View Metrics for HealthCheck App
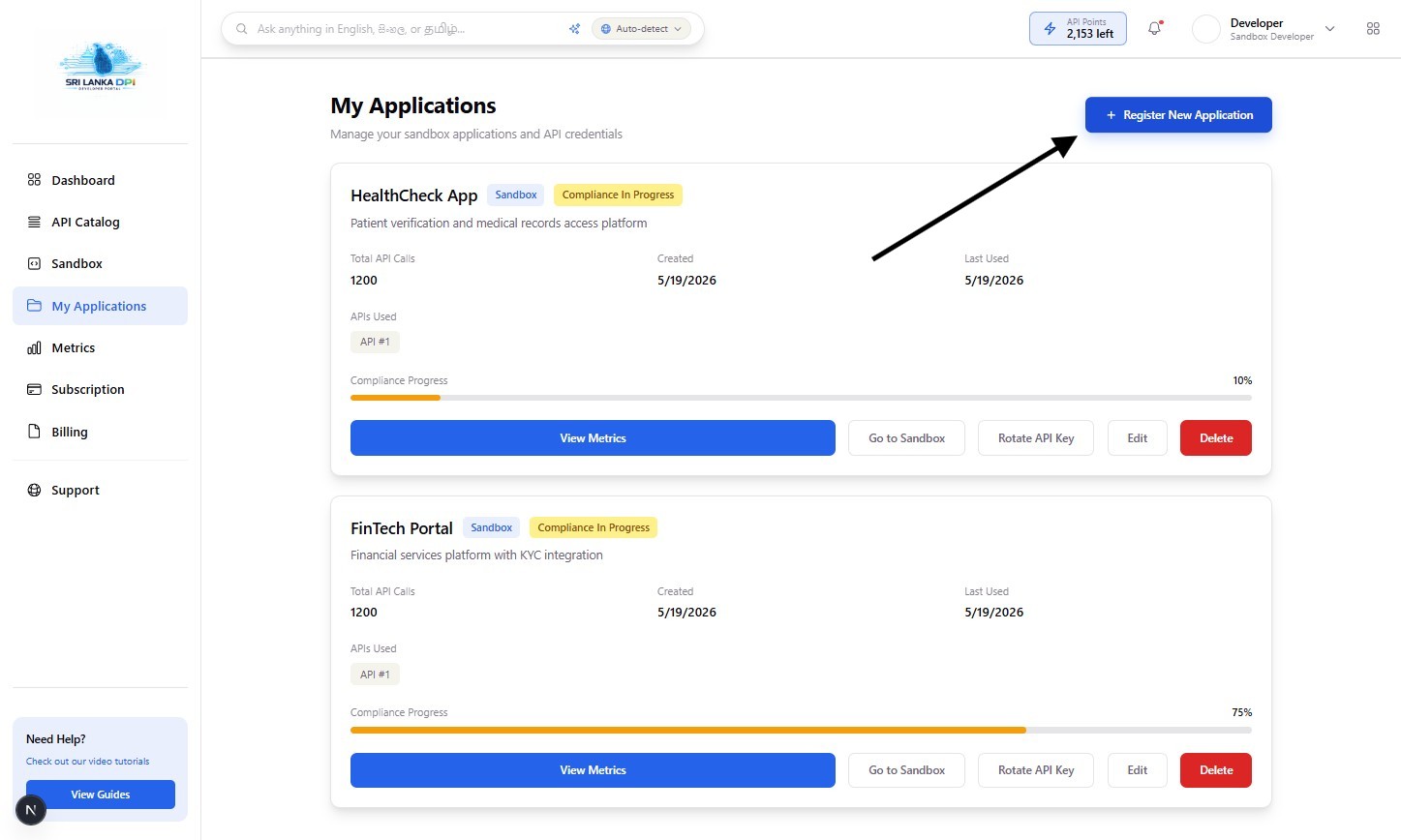This screenshot has width=1401, height=840. (x=593, y=437)
